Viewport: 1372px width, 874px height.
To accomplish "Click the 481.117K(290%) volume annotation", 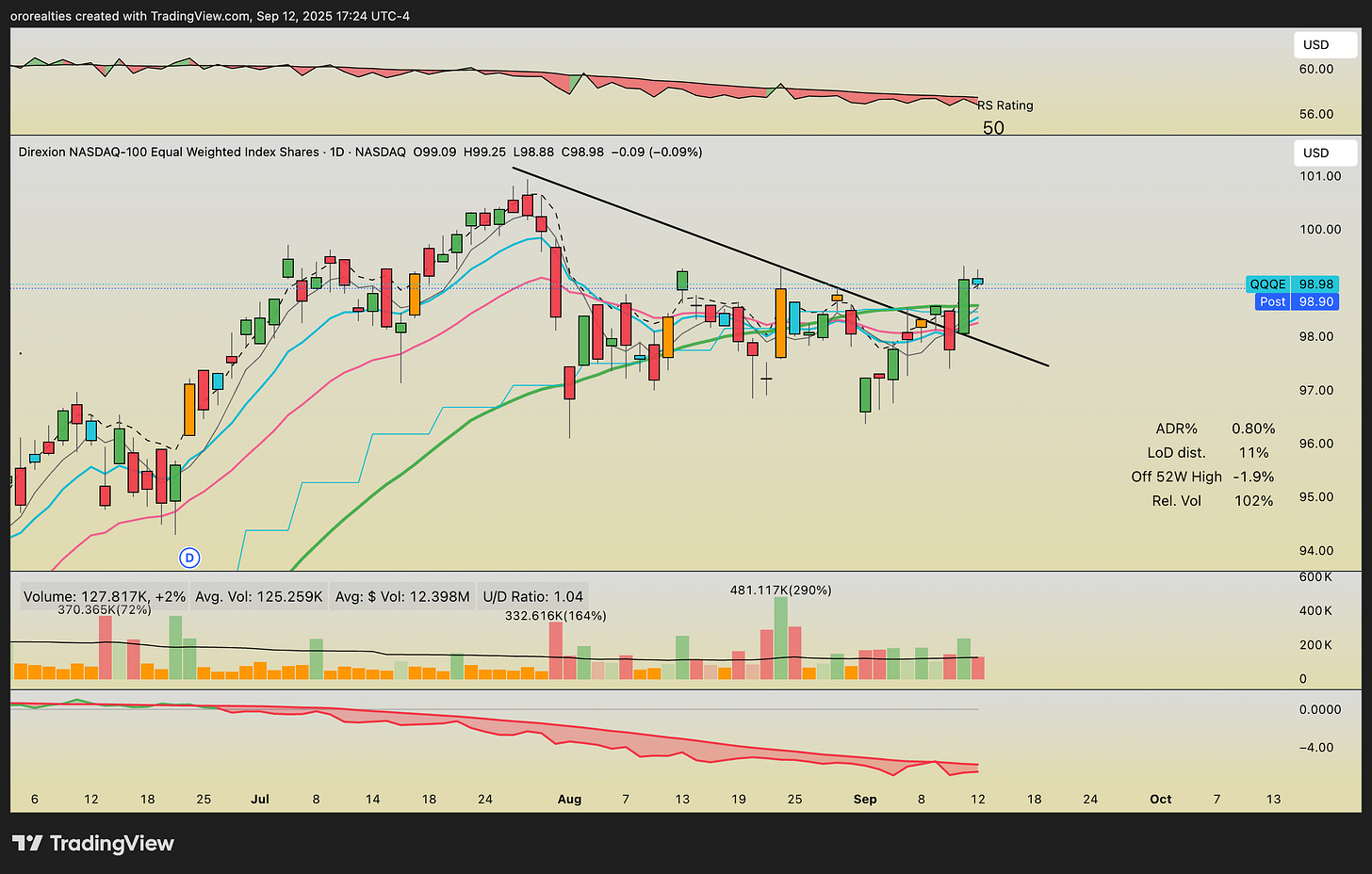I will [x=780, y=591].
